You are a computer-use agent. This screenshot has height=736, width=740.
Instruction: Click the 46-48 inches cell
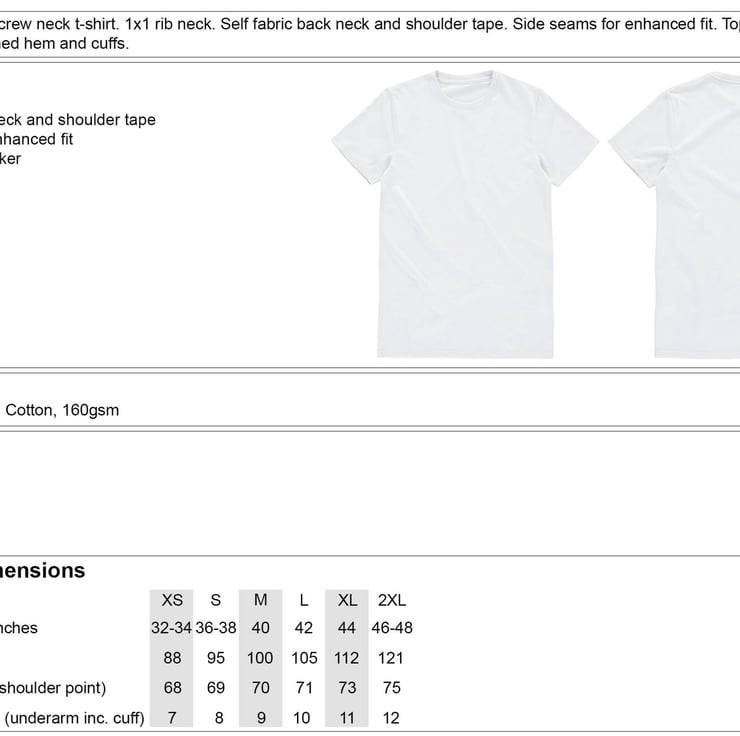pyautogui.click(x=392, y=628)
